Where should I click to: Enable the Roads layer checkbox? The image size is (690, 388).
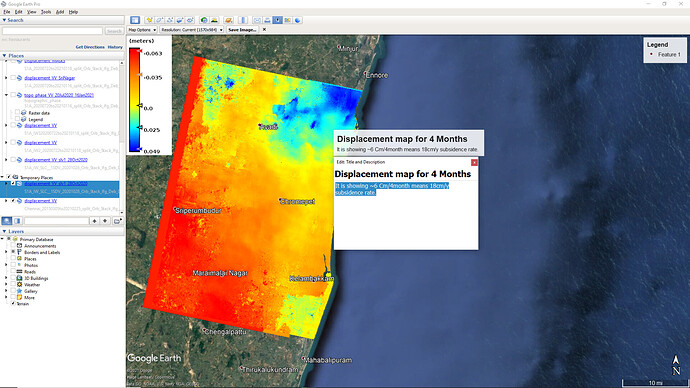click(13, 272)
